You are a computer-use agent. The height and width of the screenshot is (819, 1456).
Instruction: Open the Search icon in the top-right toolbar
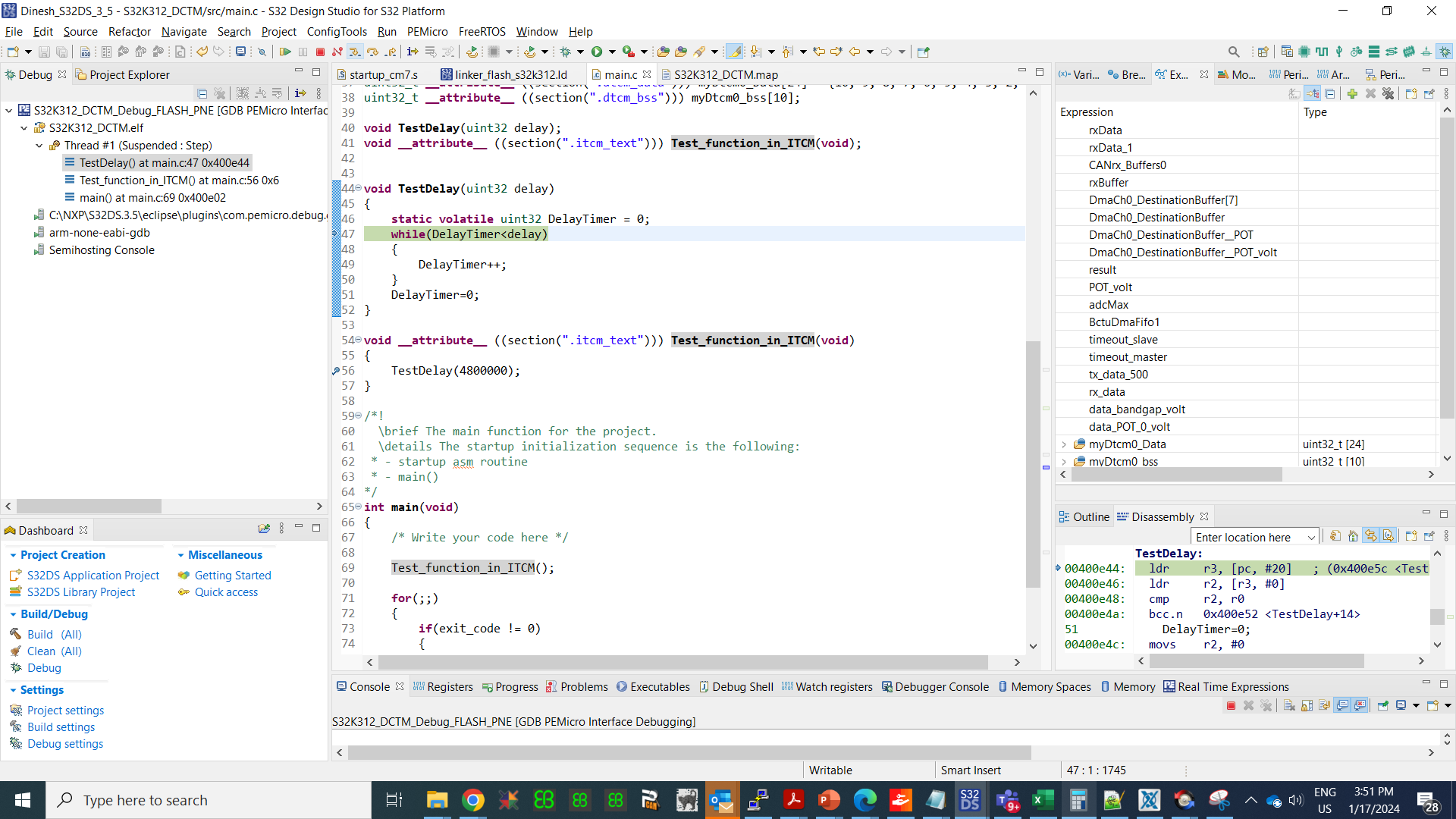[x=1234, y=52]
